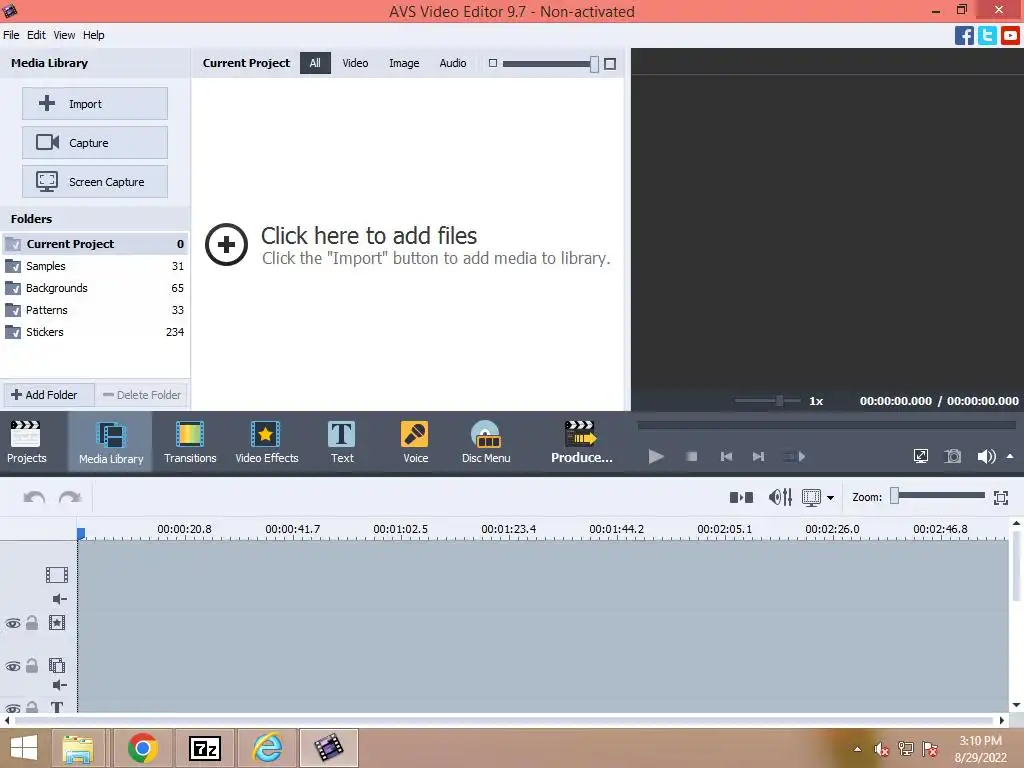Open Google Chrome from taskbar
The image size is (1024, 768).
coord(142,748)
